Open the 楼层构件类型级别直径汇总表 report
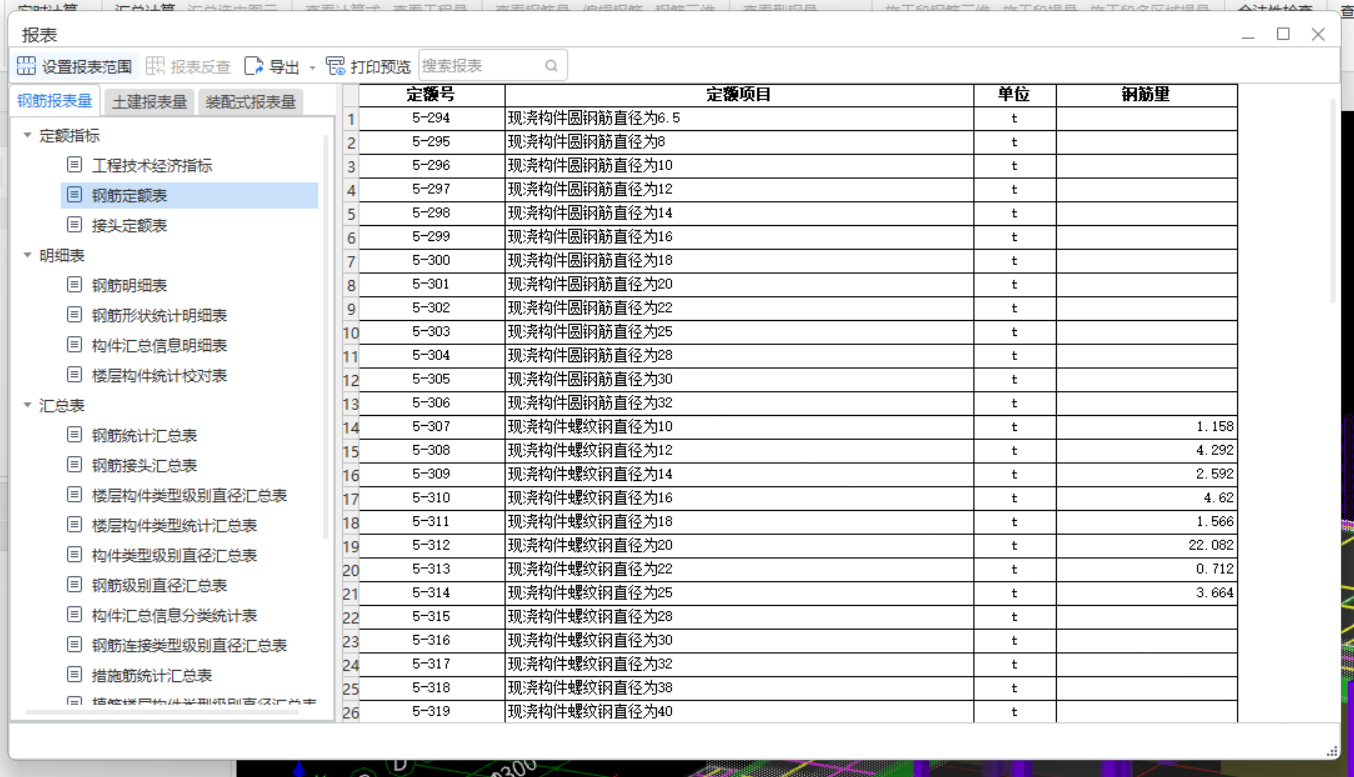Viewport: 1354px width, 777px height. 190,496
